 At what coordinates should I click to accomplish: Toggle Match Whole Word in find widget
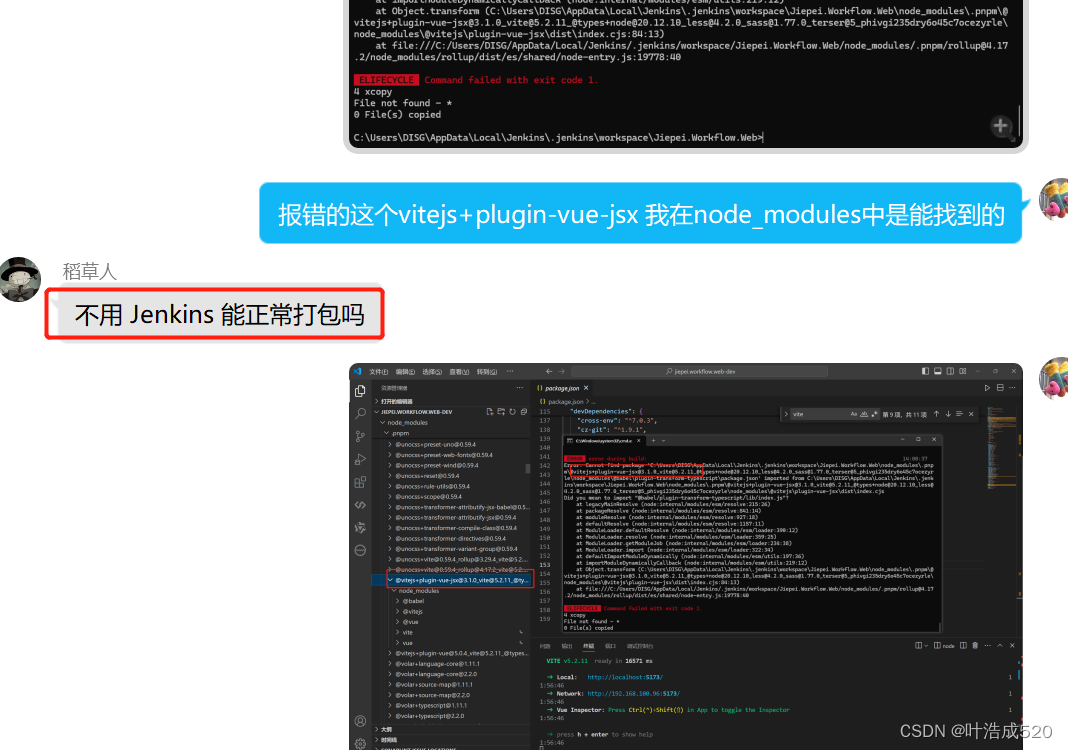tap(864, 414)
